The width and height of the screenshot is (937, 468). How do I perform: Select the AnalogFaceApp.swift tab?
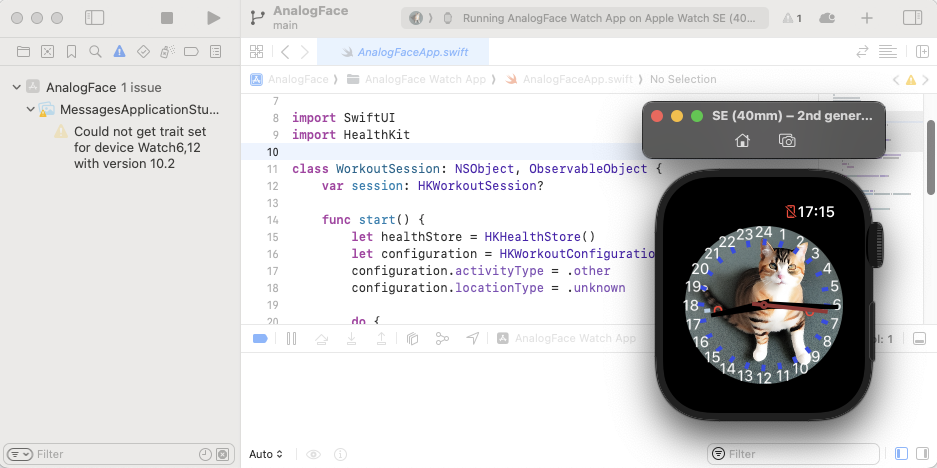(403, 52)
